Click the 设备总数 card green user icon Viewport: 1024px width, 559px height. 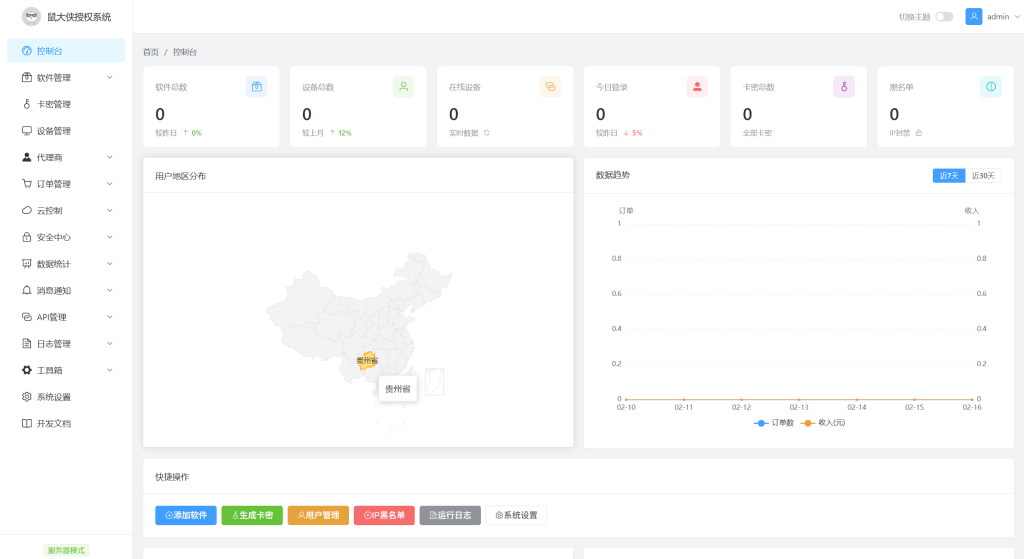[x=404, y=87]
